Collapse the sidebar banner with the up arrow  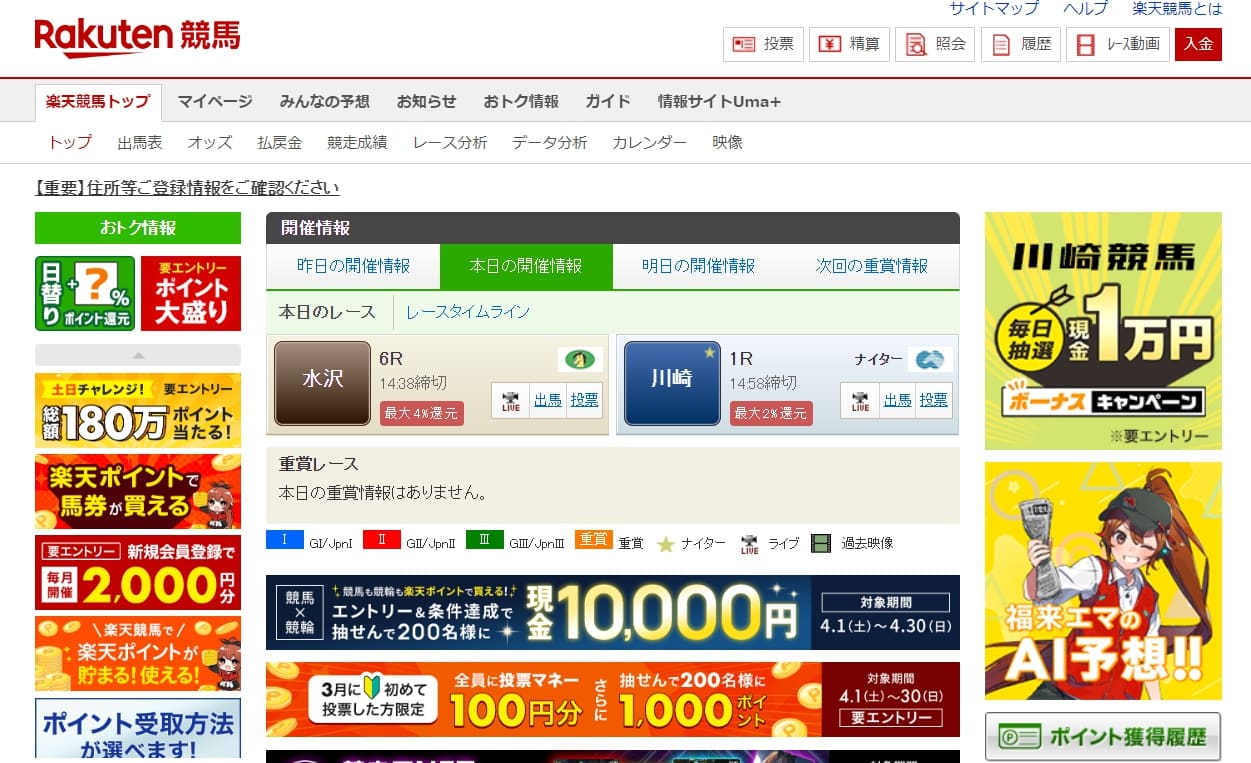pos(138,355)
